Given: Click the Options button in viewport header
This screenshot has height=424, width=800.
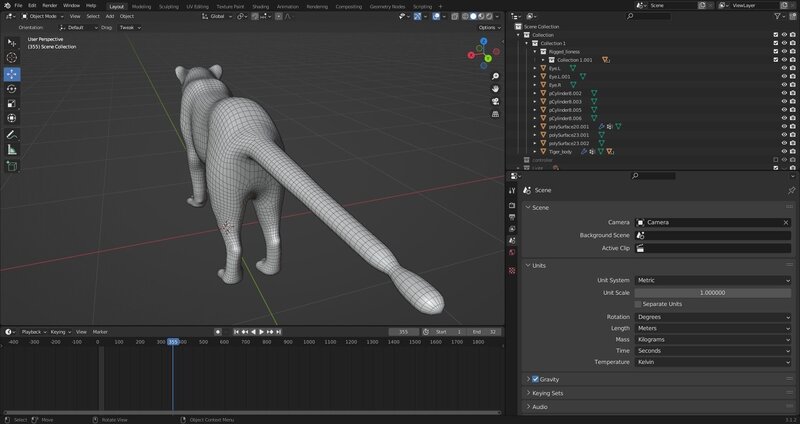Looking at the screenshot, I should coord(488,27).
